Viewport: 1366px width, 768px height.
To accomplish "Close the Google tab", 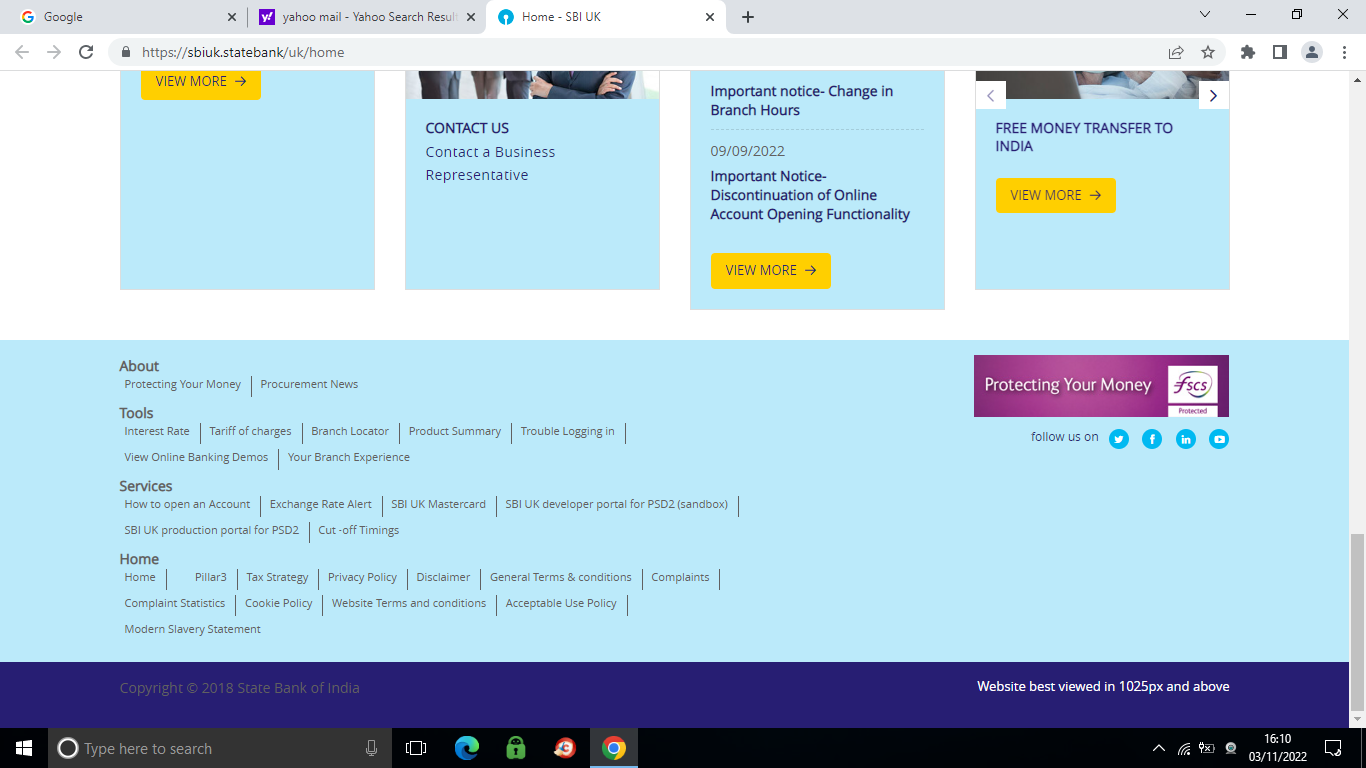I will [232, 17].
